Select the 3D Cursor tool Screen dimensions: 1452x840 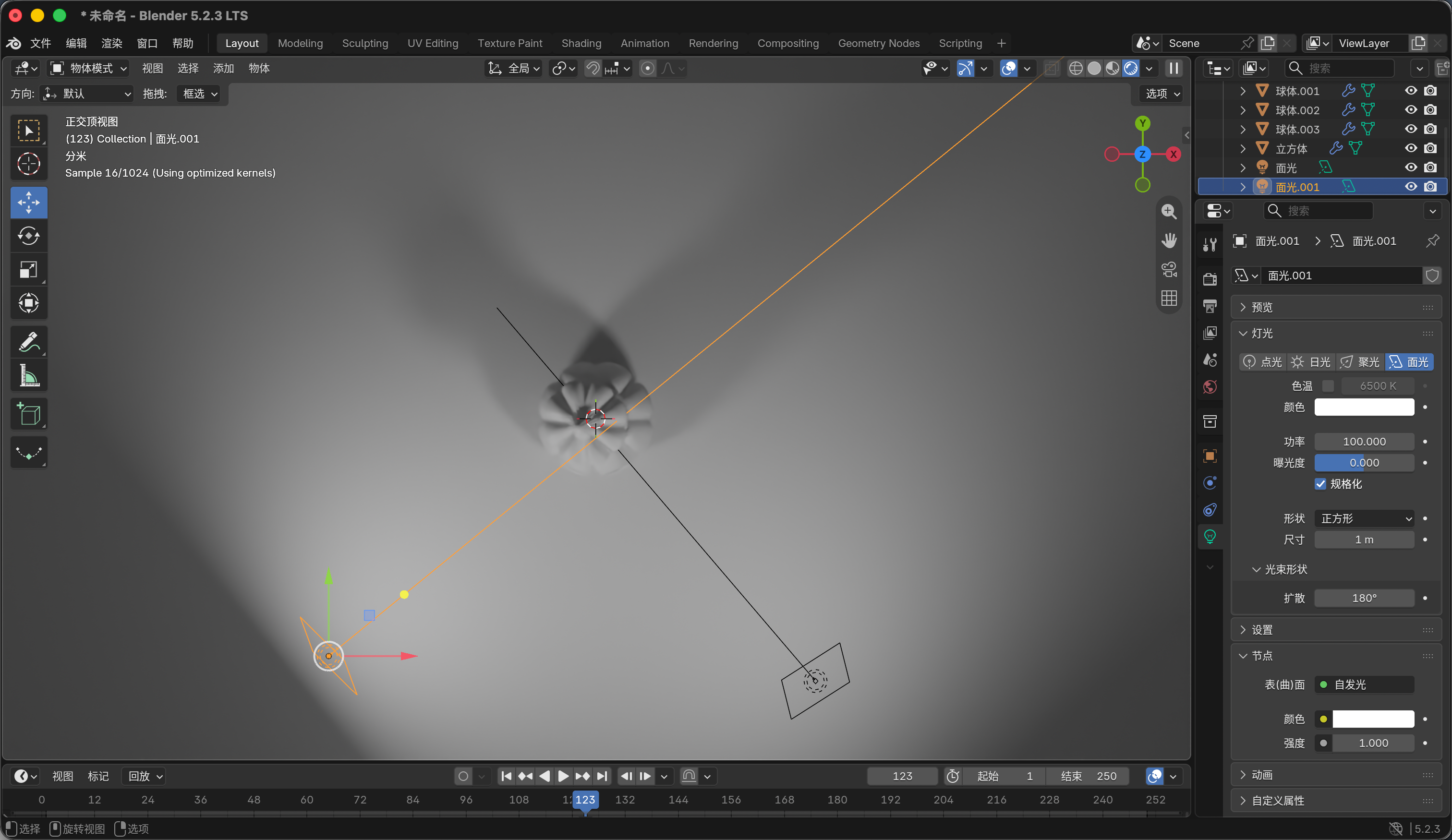[29, 164]
